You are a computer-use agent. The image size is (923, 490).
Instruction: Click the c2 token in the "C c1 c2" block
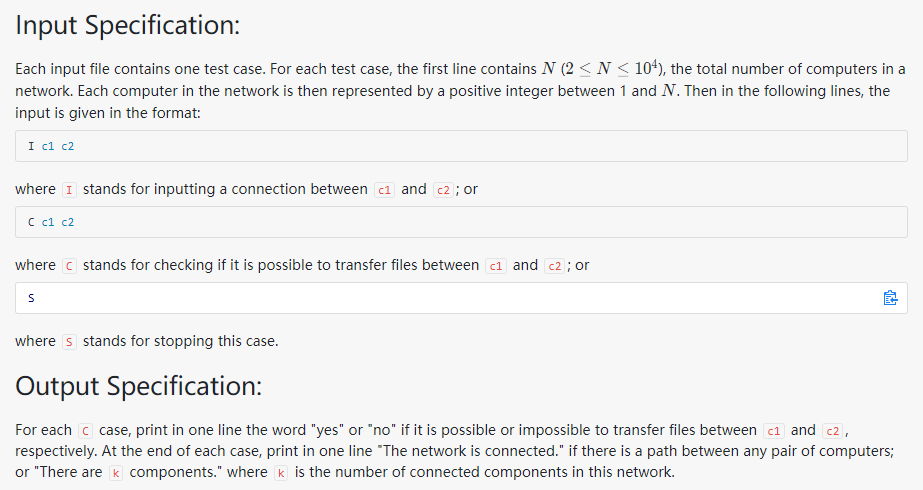(x=68, y=222)
